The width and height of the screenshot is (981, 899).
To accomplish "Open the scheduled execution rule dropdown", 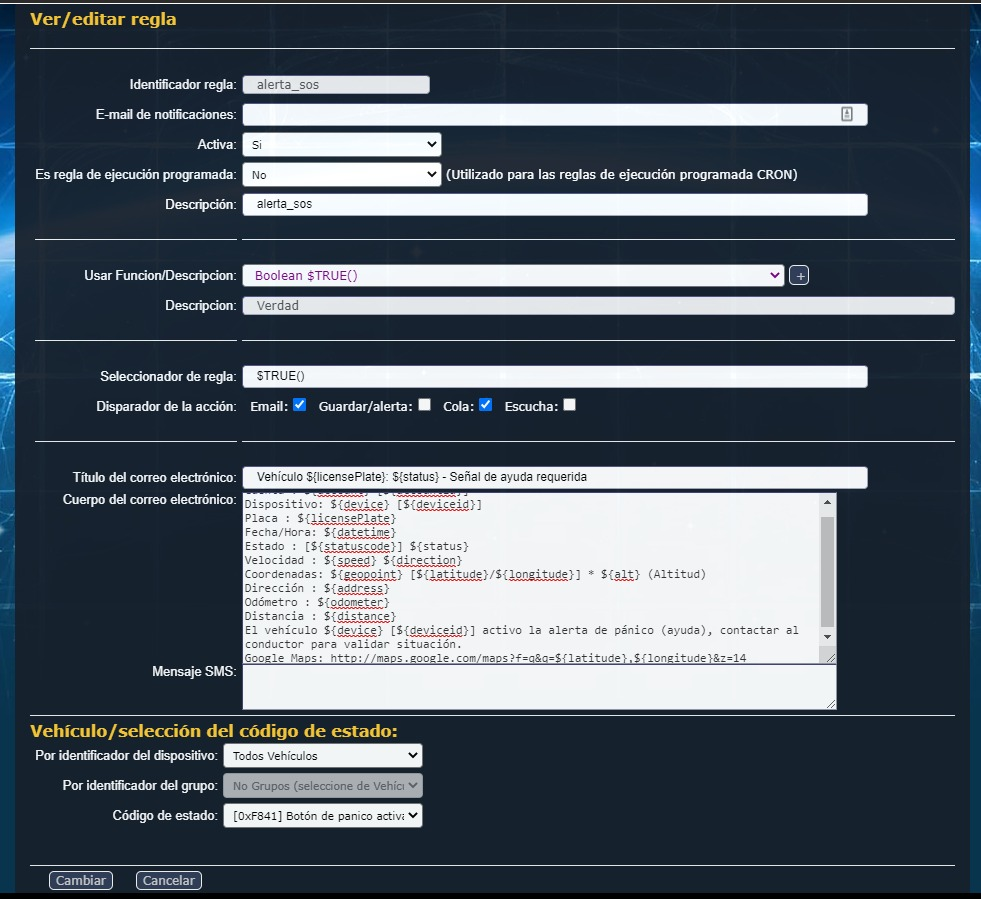I will (x=341, y=174).
